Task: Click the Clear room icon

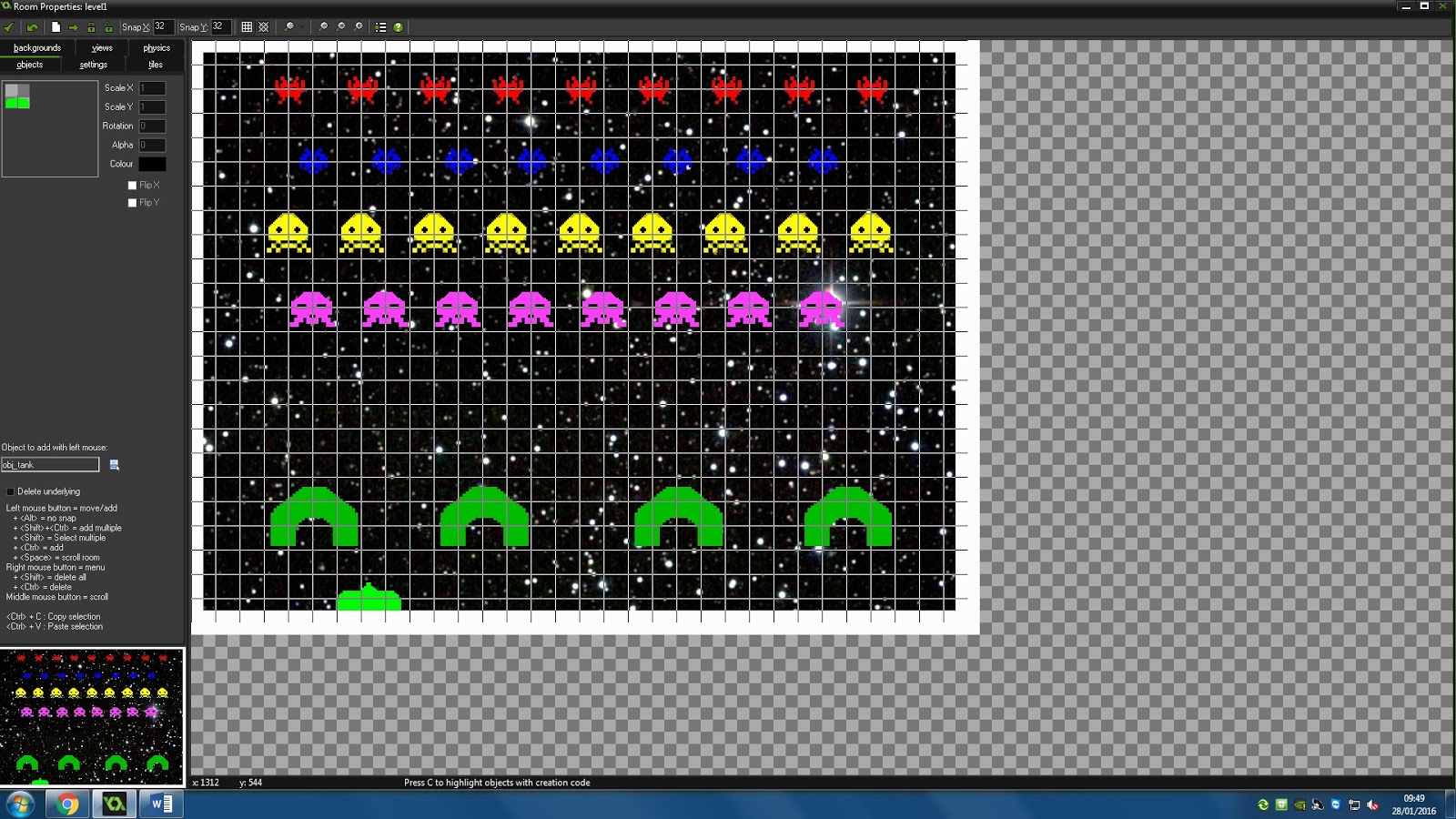Action: pyautogui.click(x=55, y=26)
